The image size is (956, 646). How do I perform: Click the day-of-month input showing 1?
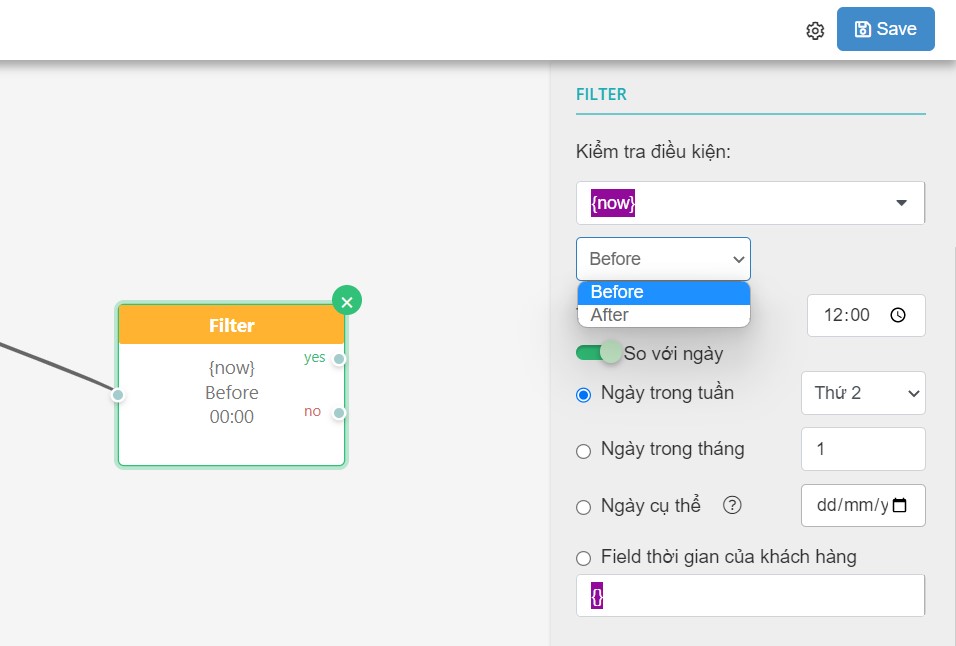[863, 449]
